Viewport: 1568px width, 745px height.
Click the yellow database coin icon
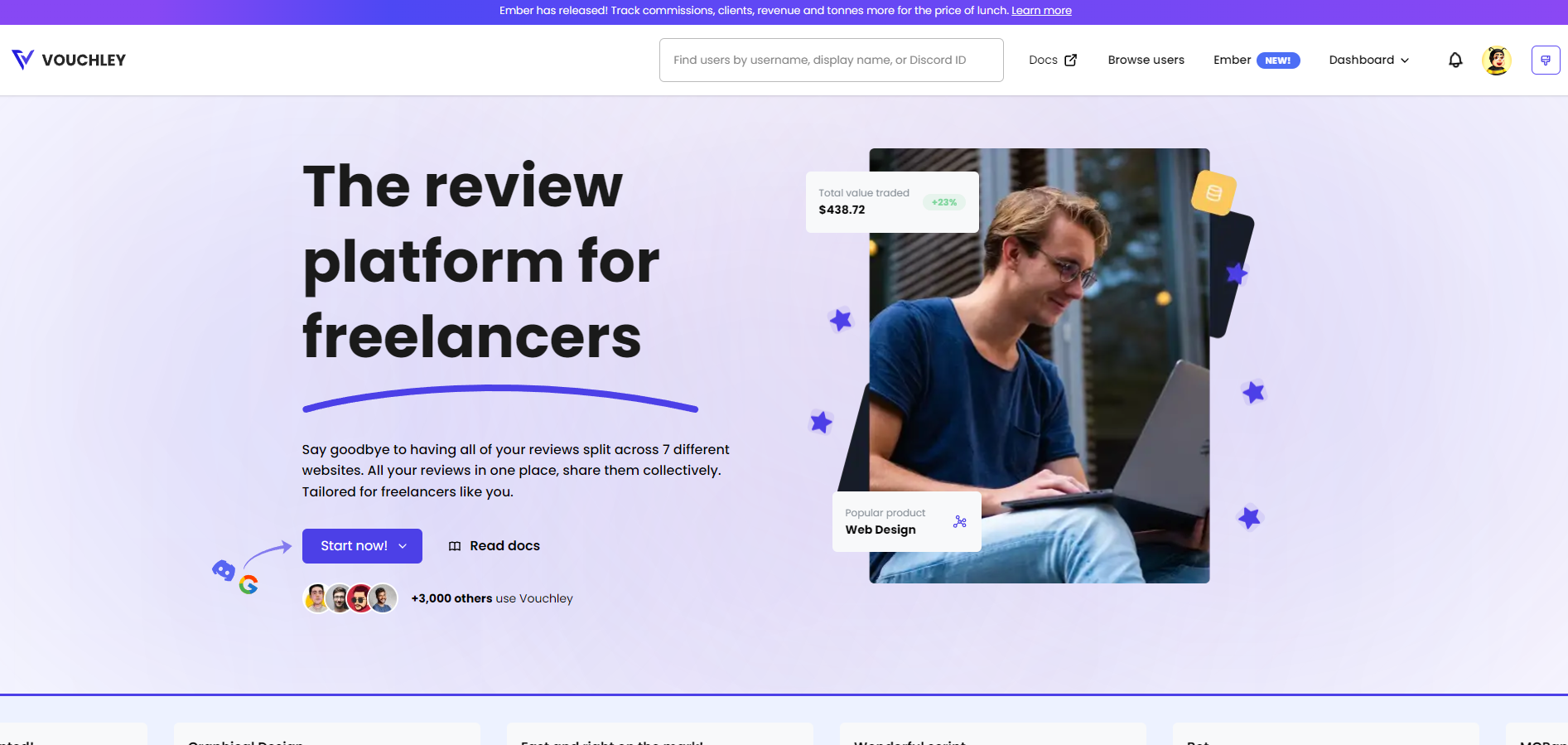1213,193
